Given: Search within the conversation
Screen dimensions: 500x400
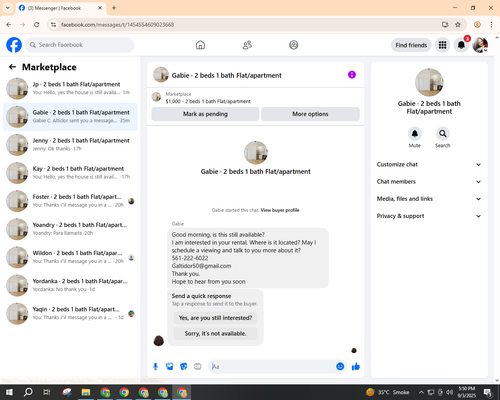Looking at the screenshot, I should pyautogui.click(x=443, y=134).
